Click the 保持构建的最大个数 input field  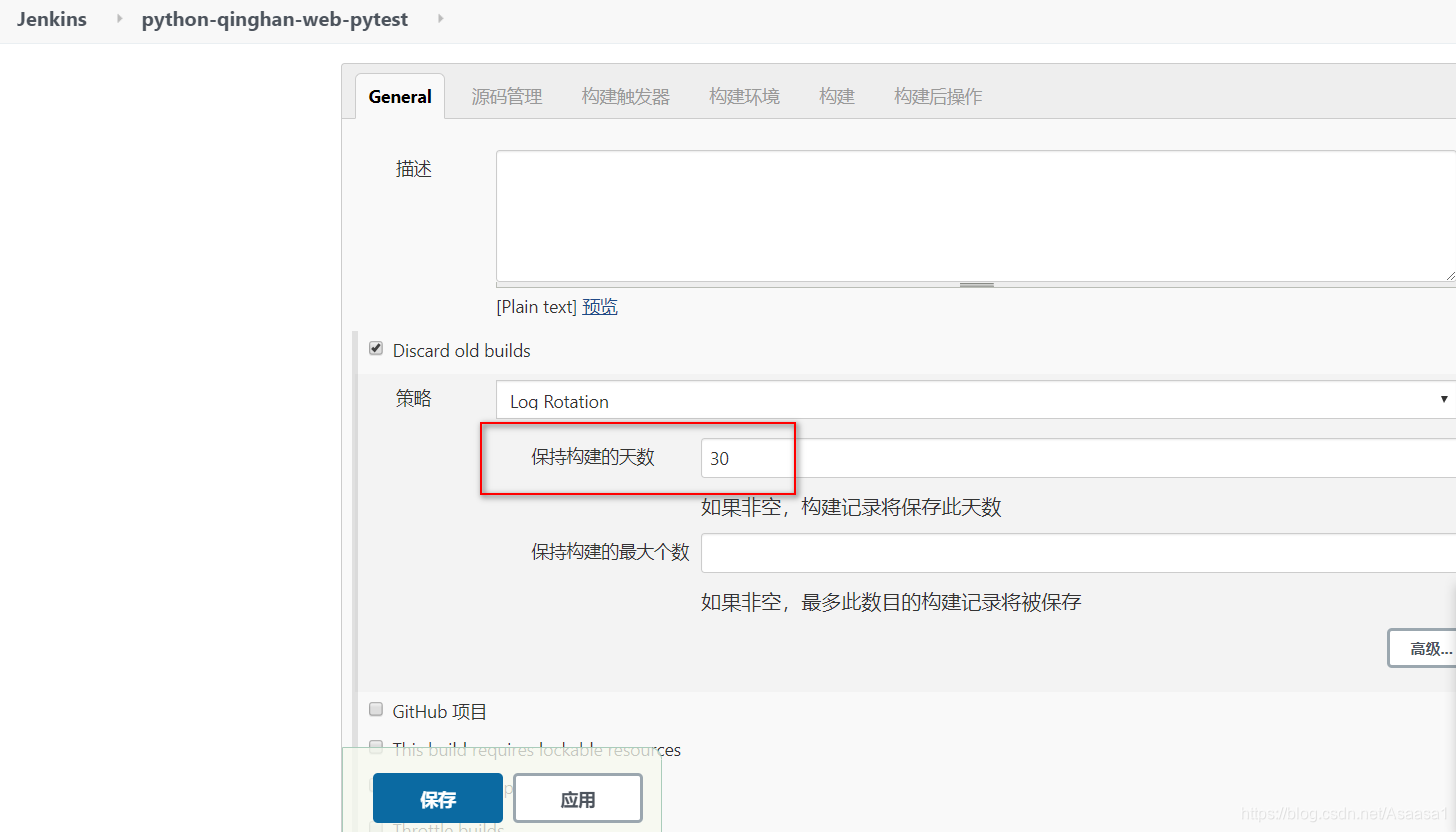[x=1078, y=553]
